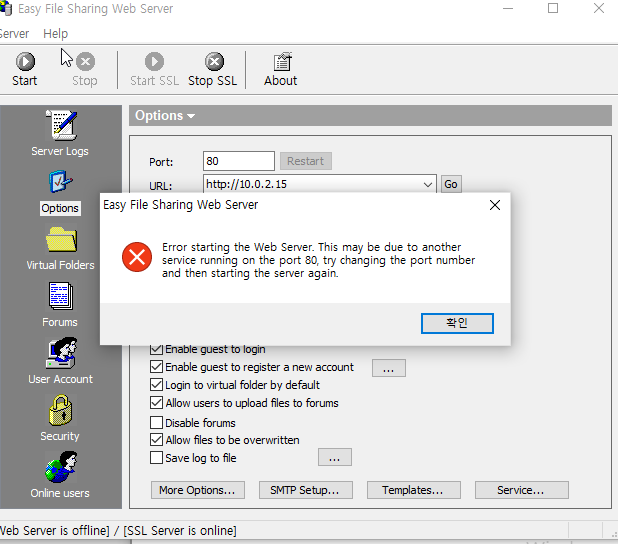Click the Stop server toolbar icon
This screenshot has height=544, width=618.
[86, 61]
